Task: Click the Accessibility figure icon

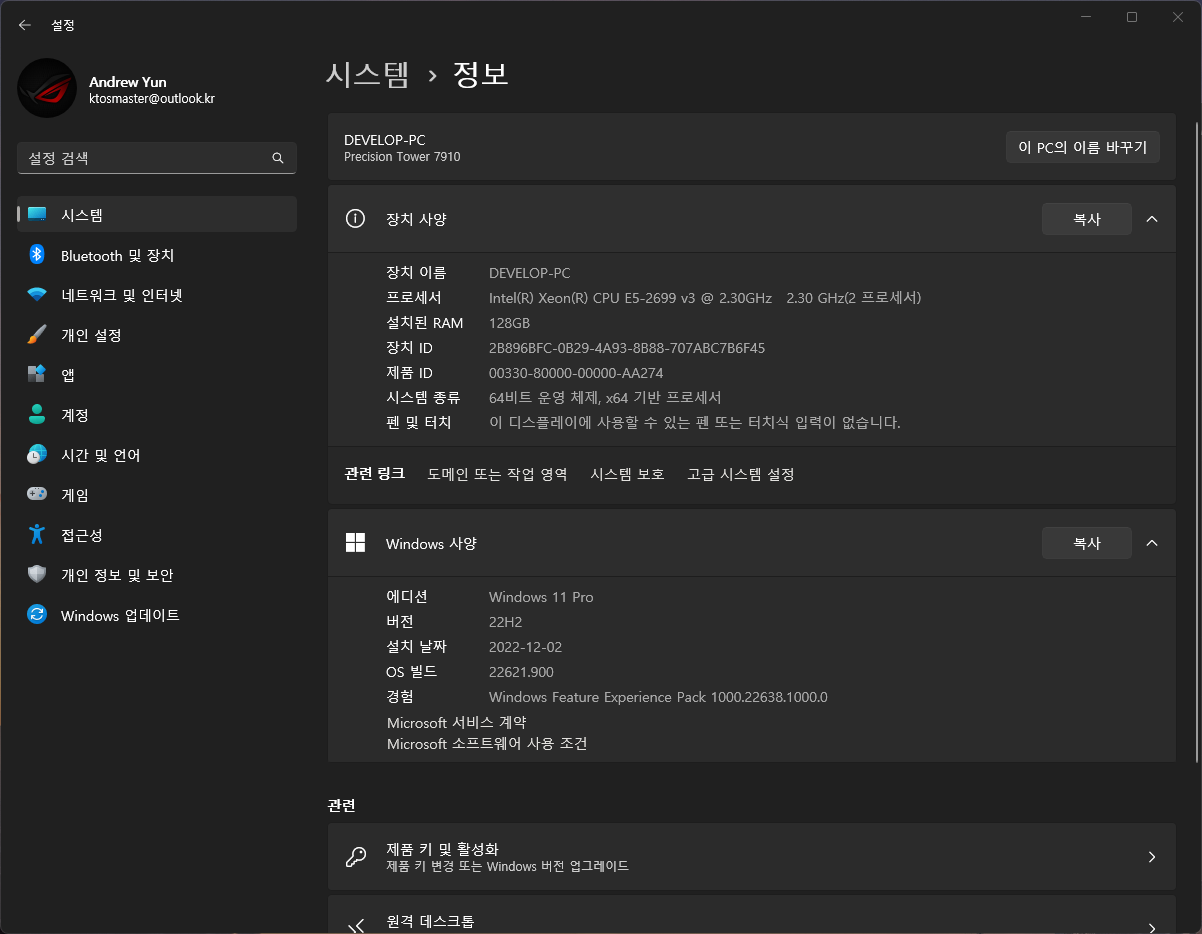Action: tap(37, 535)
